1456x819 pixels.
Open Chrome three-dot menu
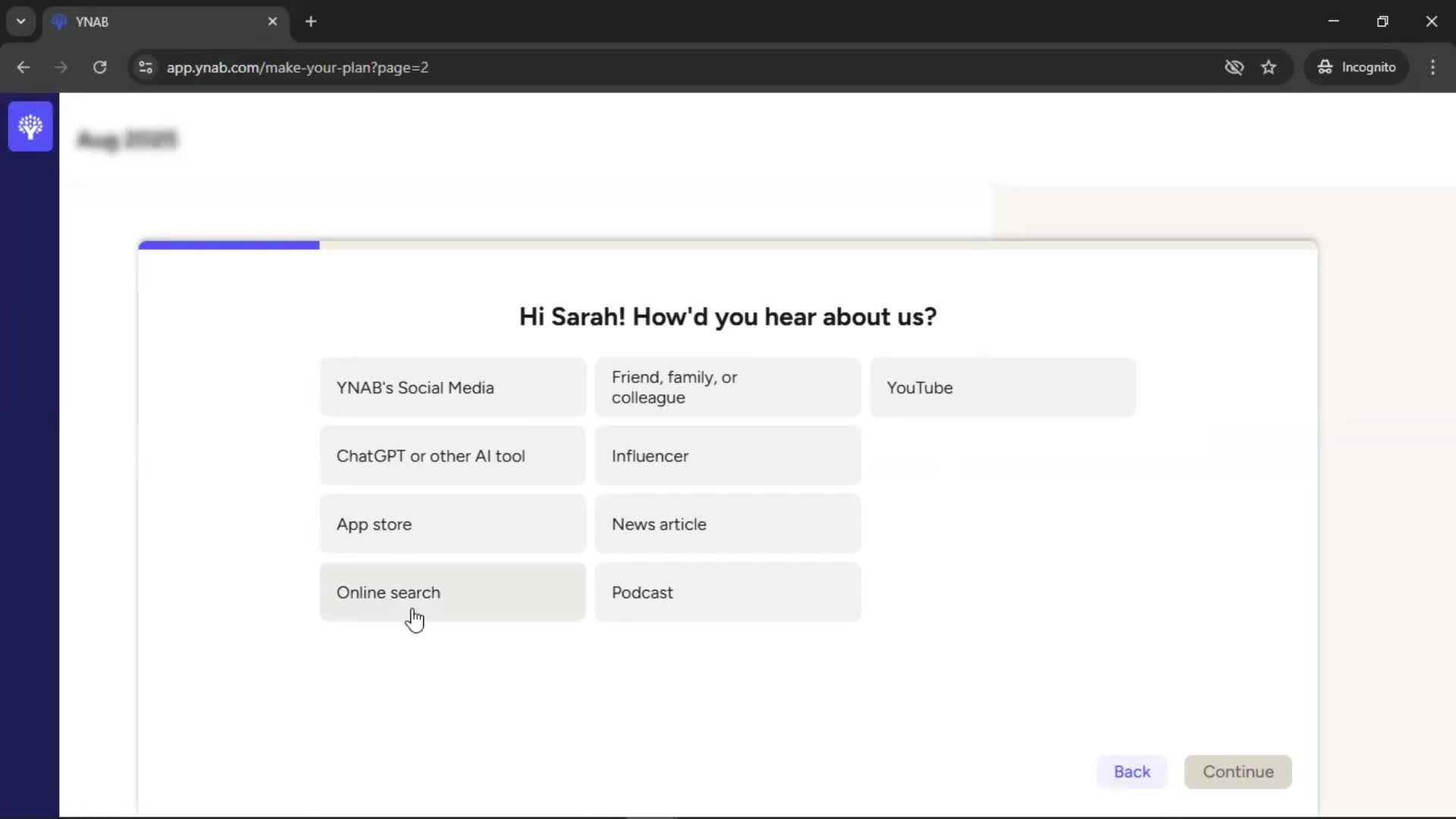click(x=1432, y=67)
